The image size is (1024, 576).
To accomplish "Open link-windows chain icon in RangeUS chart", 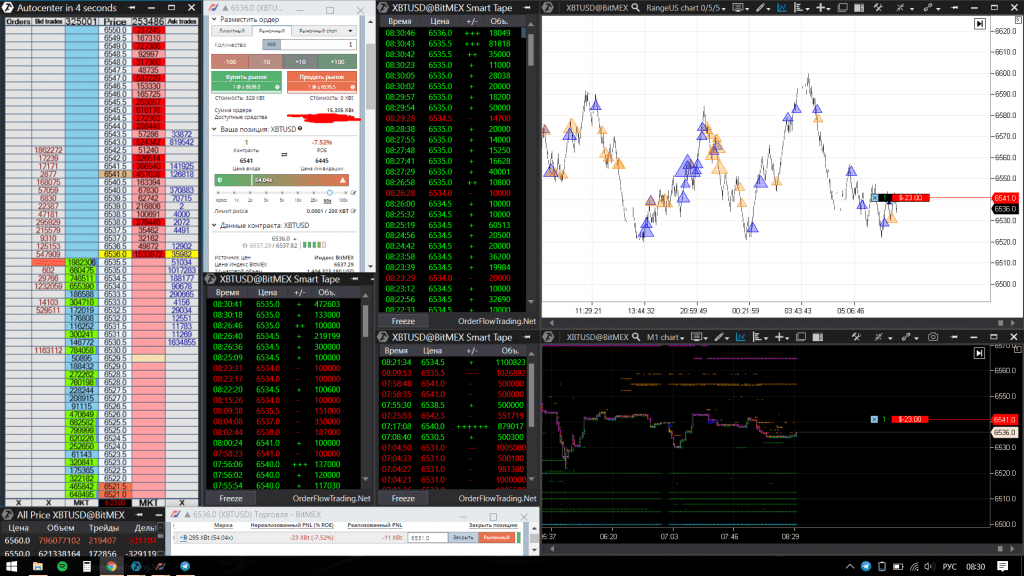I will [x=927, y=8].
